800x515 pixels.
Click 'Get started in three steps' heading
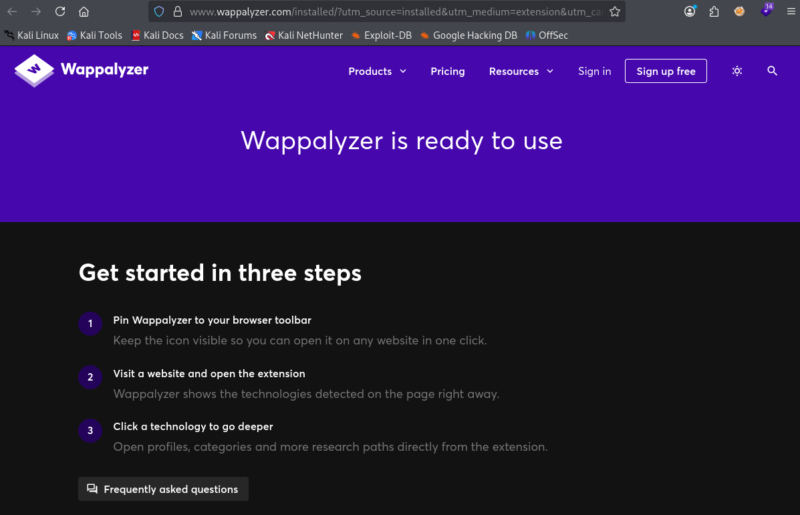[x=220, y=273]
